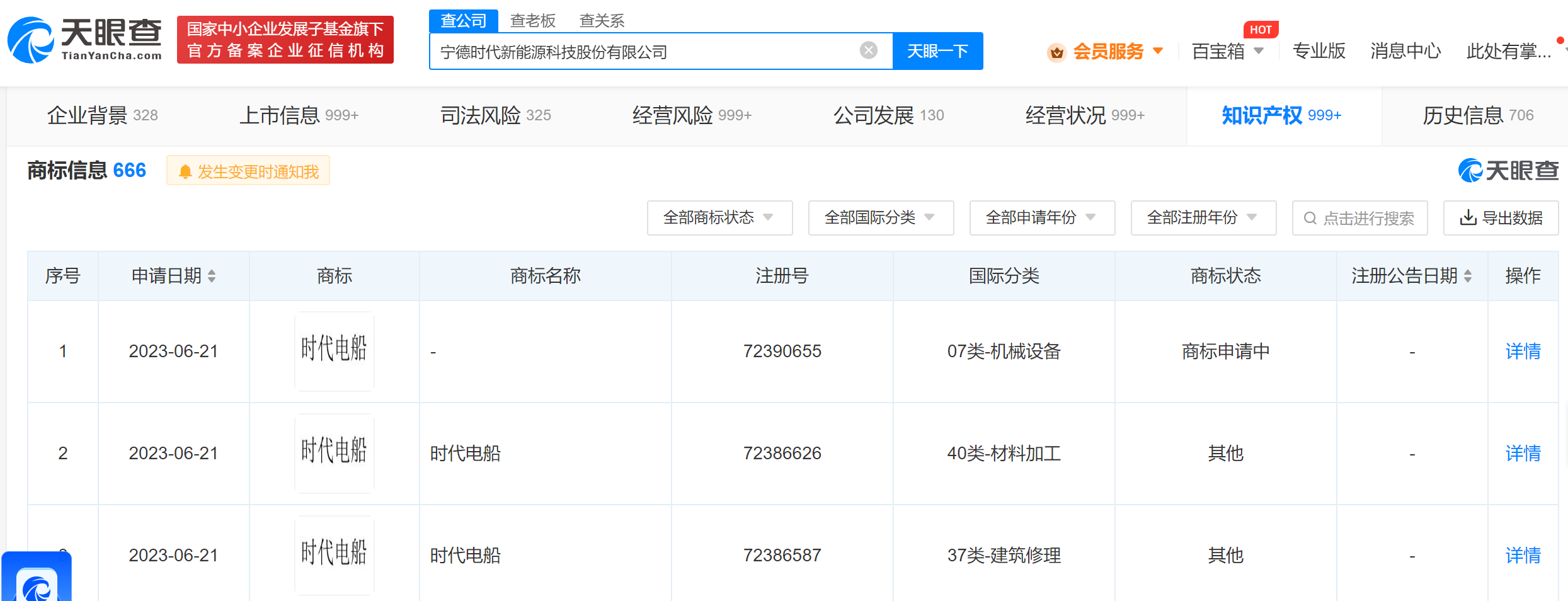
Task: Select the 查公司 search tab
Action: [464, 21]
